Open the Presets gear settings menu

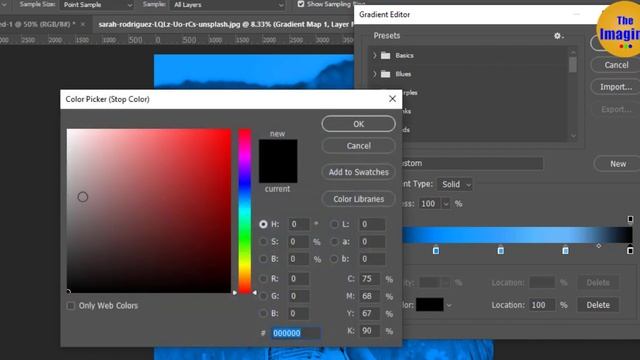[558, 36]
